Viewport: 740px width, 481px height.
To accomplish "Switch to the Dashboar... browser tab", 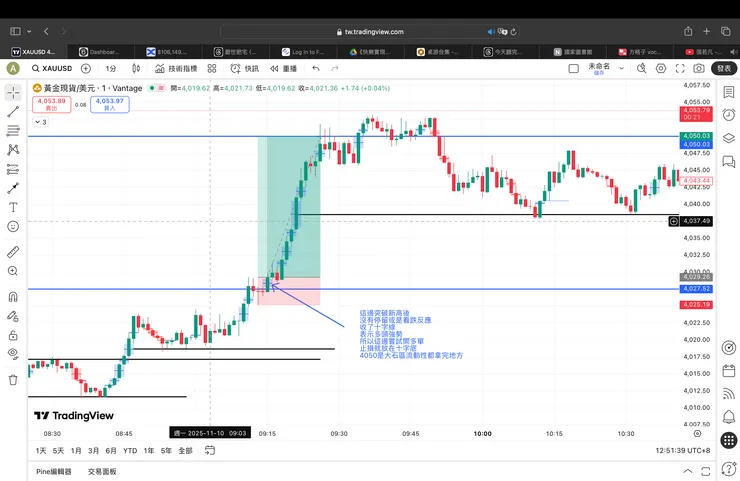I will coord(100,52).
